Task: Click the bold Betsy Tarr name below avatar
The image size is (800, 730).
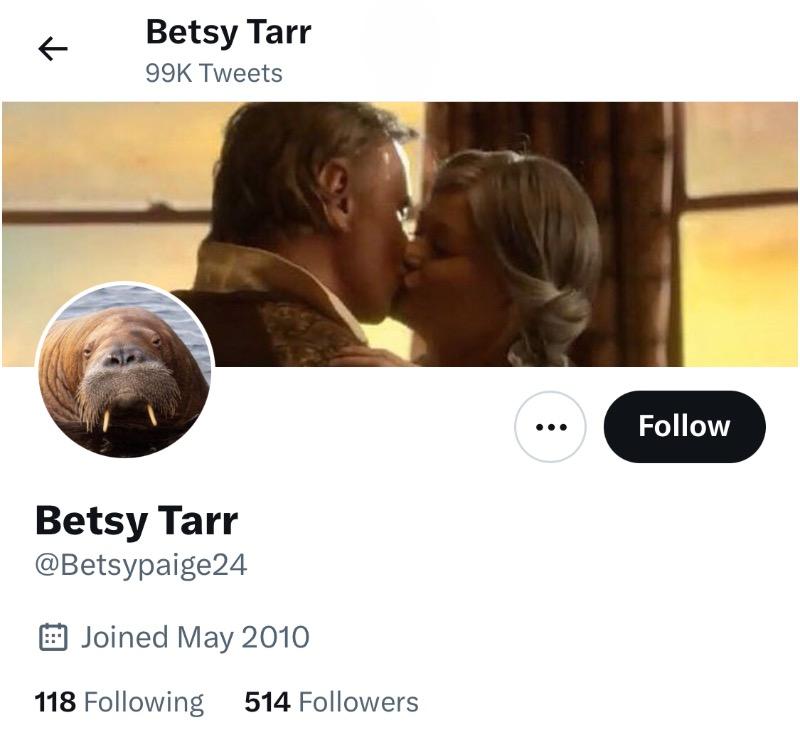Action: coord(136,521)
